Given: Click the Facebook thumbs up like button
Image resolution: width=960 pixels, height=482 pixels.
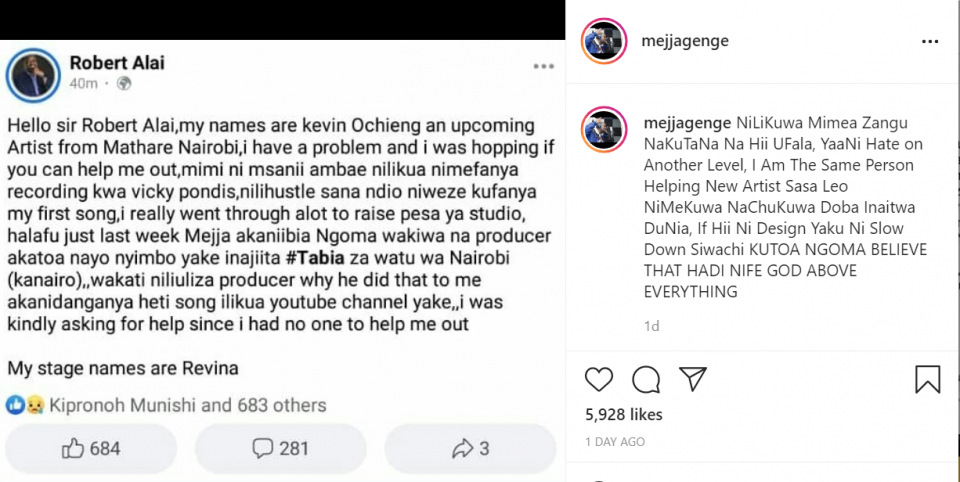Looking at the screenshot, I should tap(91, 449).
